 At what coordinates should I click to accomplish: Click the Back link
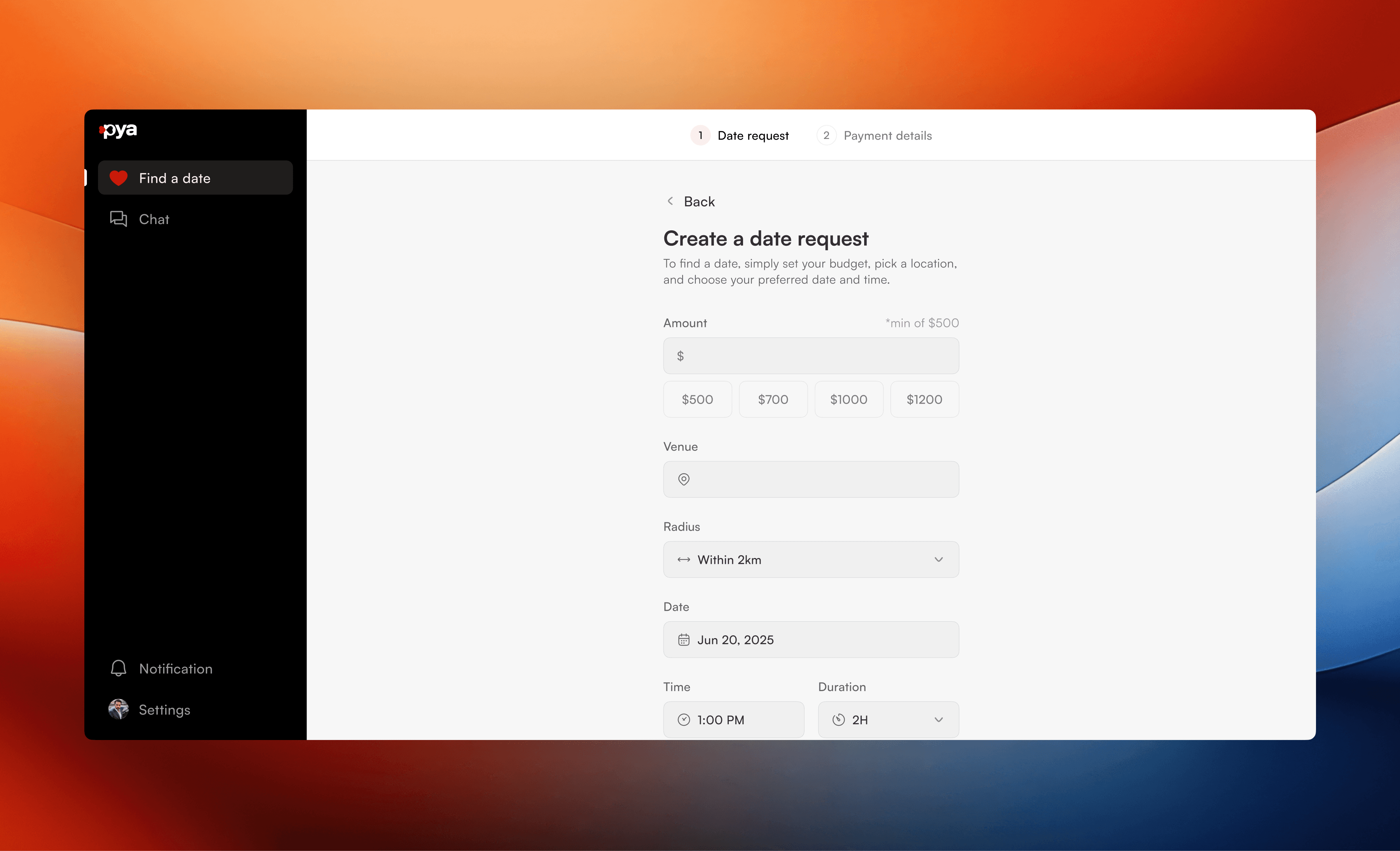pyautogui.click(x=699, y=201)
